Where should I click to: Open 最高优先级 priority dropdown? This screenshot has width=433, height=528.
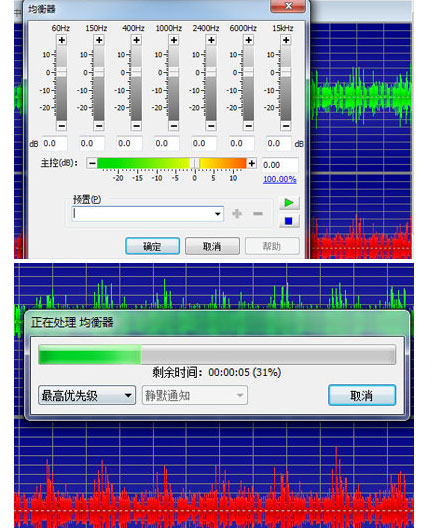[x=87, y=395]
